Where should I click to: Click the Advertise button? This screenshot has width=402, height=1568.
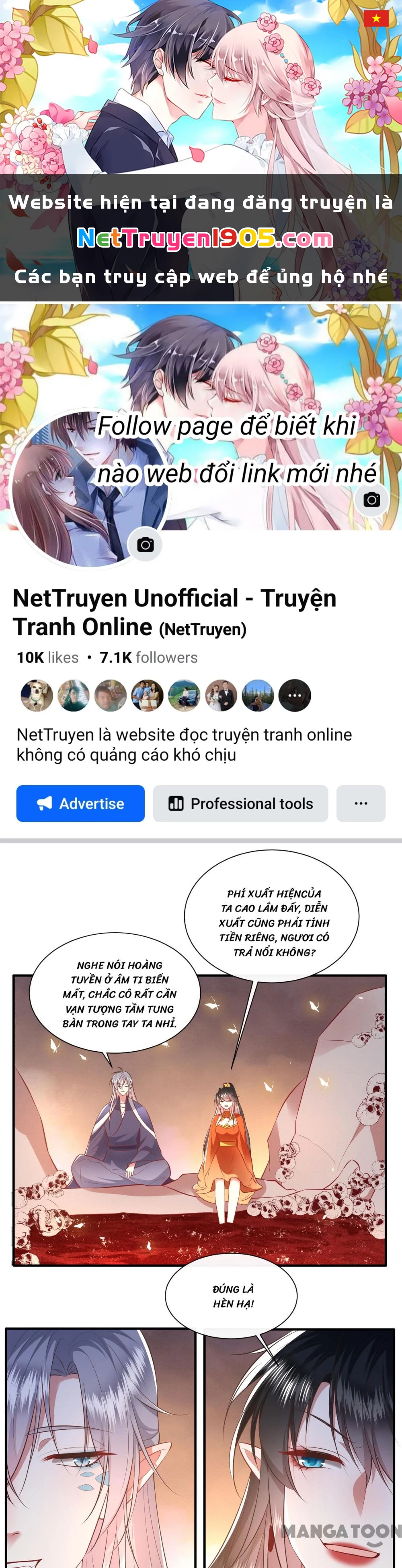pyautogui.click(x=80, y=803)
